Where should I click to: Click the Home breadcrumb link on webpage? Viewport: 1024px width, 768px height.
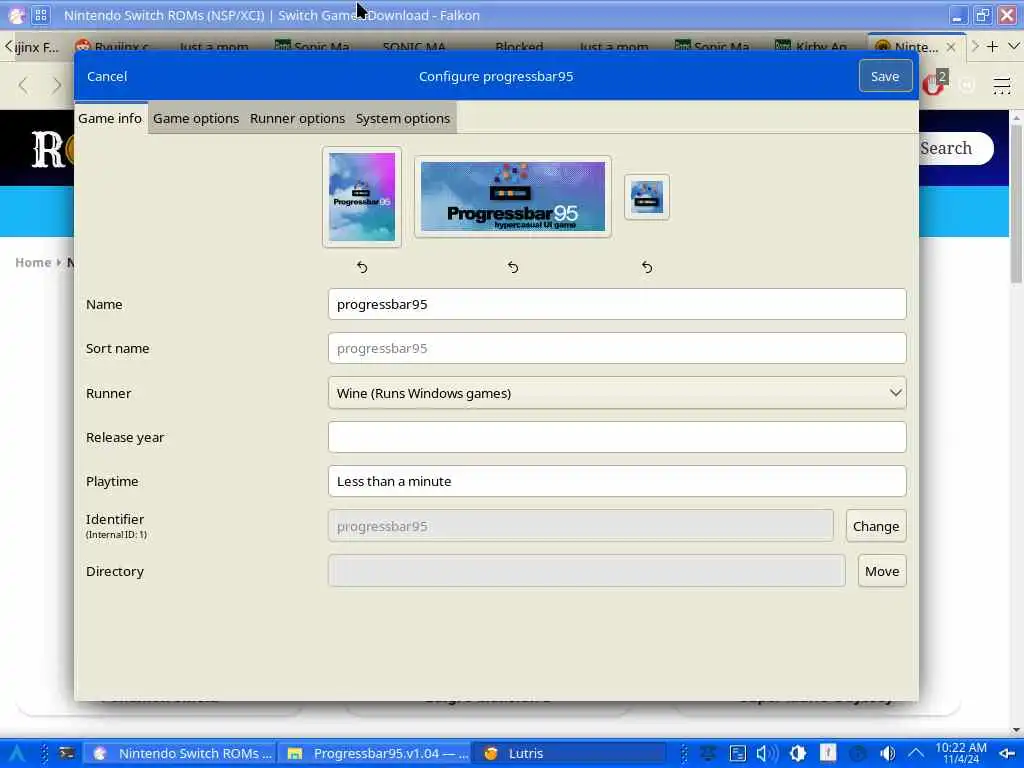[x=33, y=263]
